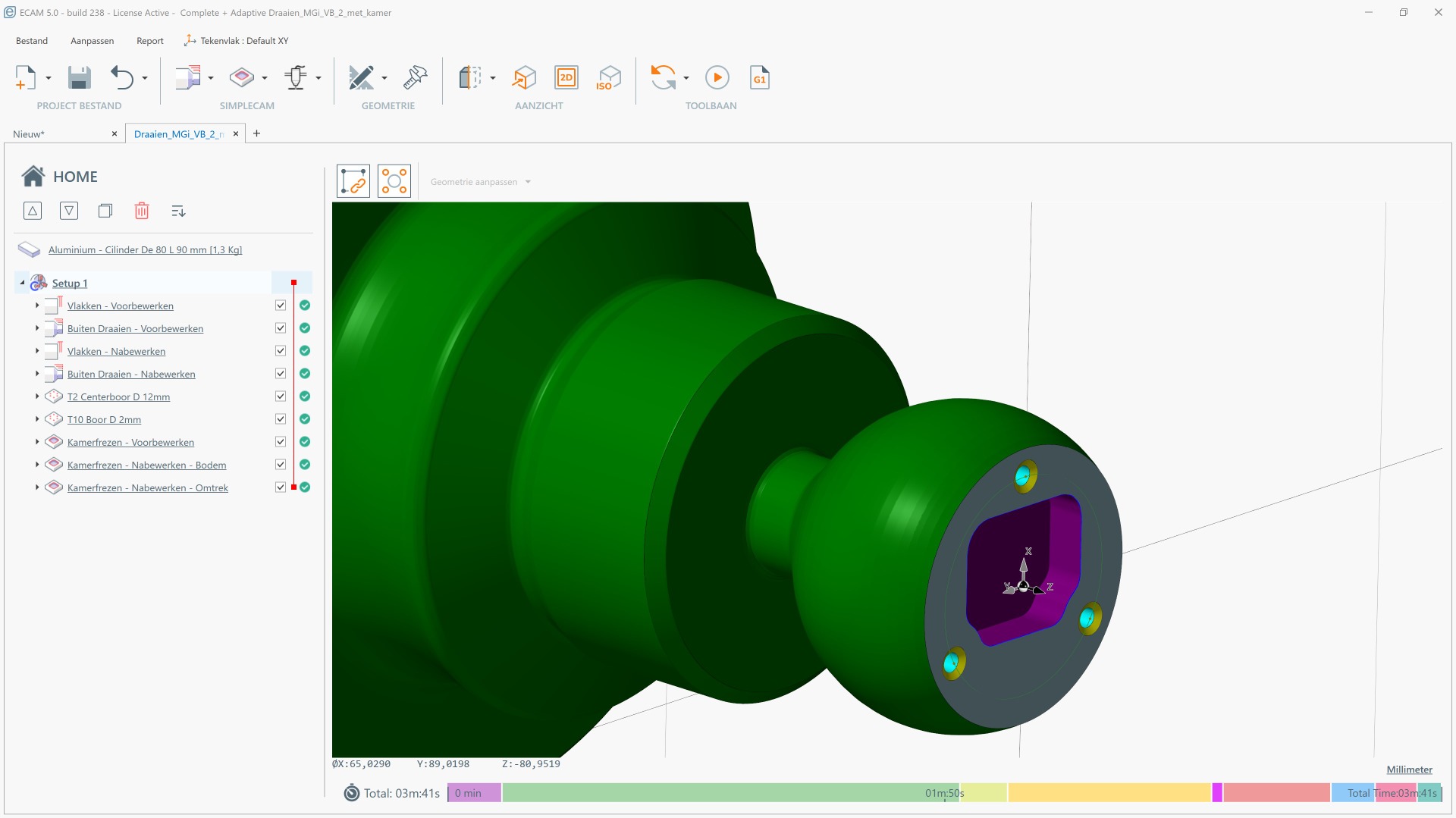Uncheck the Kamerfrezen - Nabewerken - Omtrek checkbox

coord(281,487)
